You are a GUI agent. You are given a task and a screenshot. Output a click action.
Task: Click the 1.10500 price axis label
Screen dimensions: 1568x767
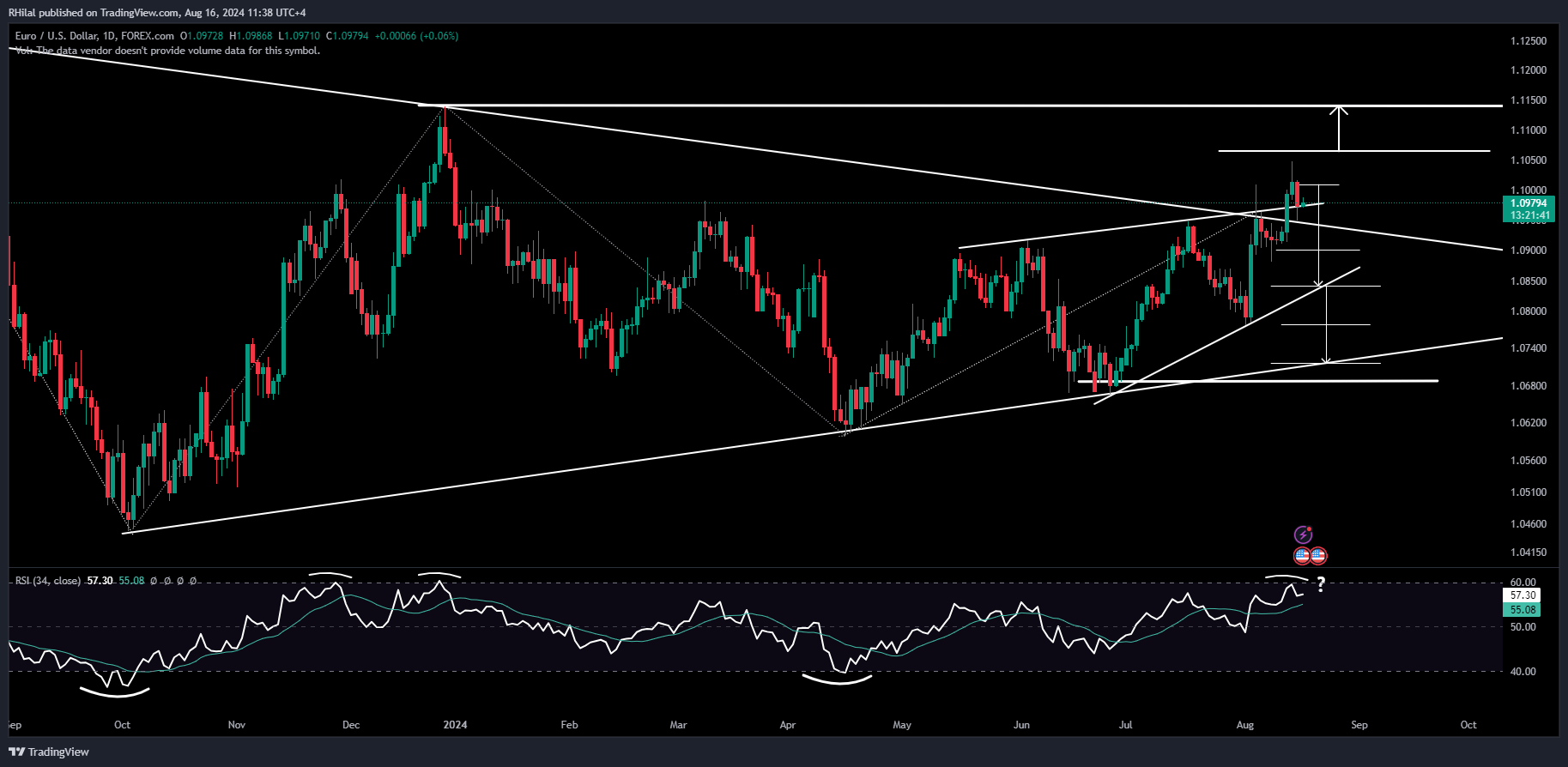[1529, 160]
